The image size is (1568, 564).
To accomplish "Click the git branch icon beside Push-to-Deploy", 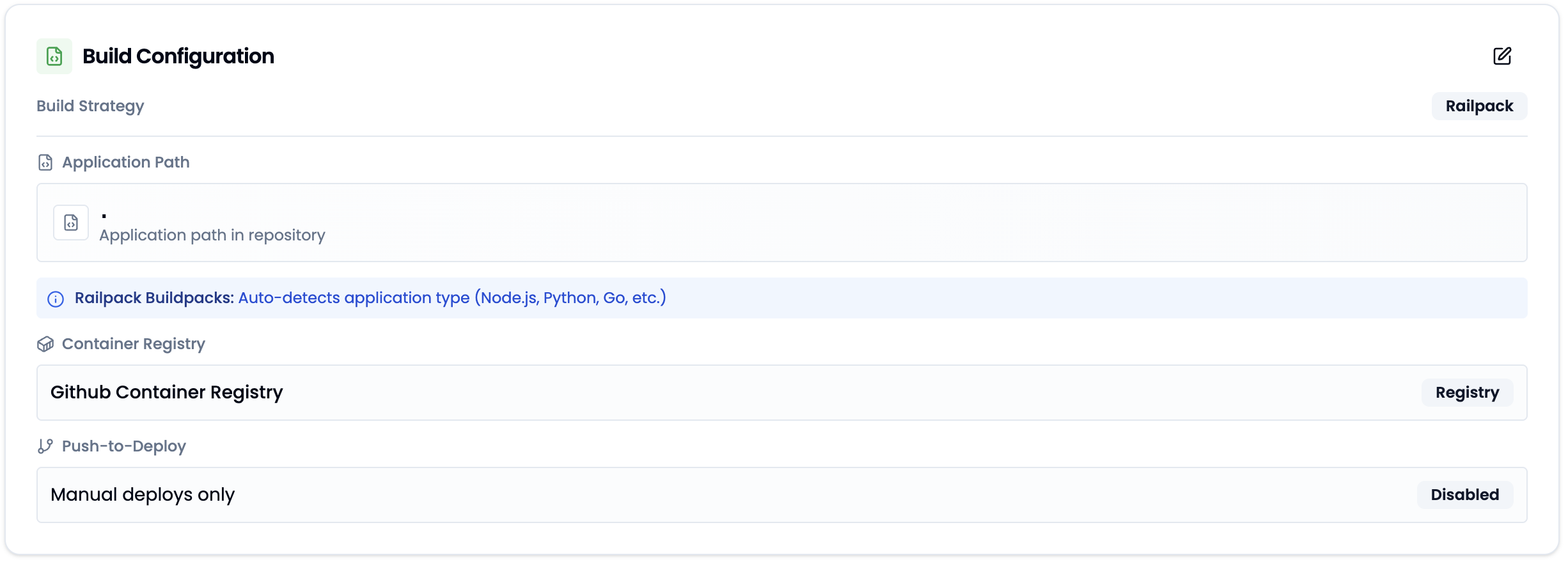I will point(45,446).
